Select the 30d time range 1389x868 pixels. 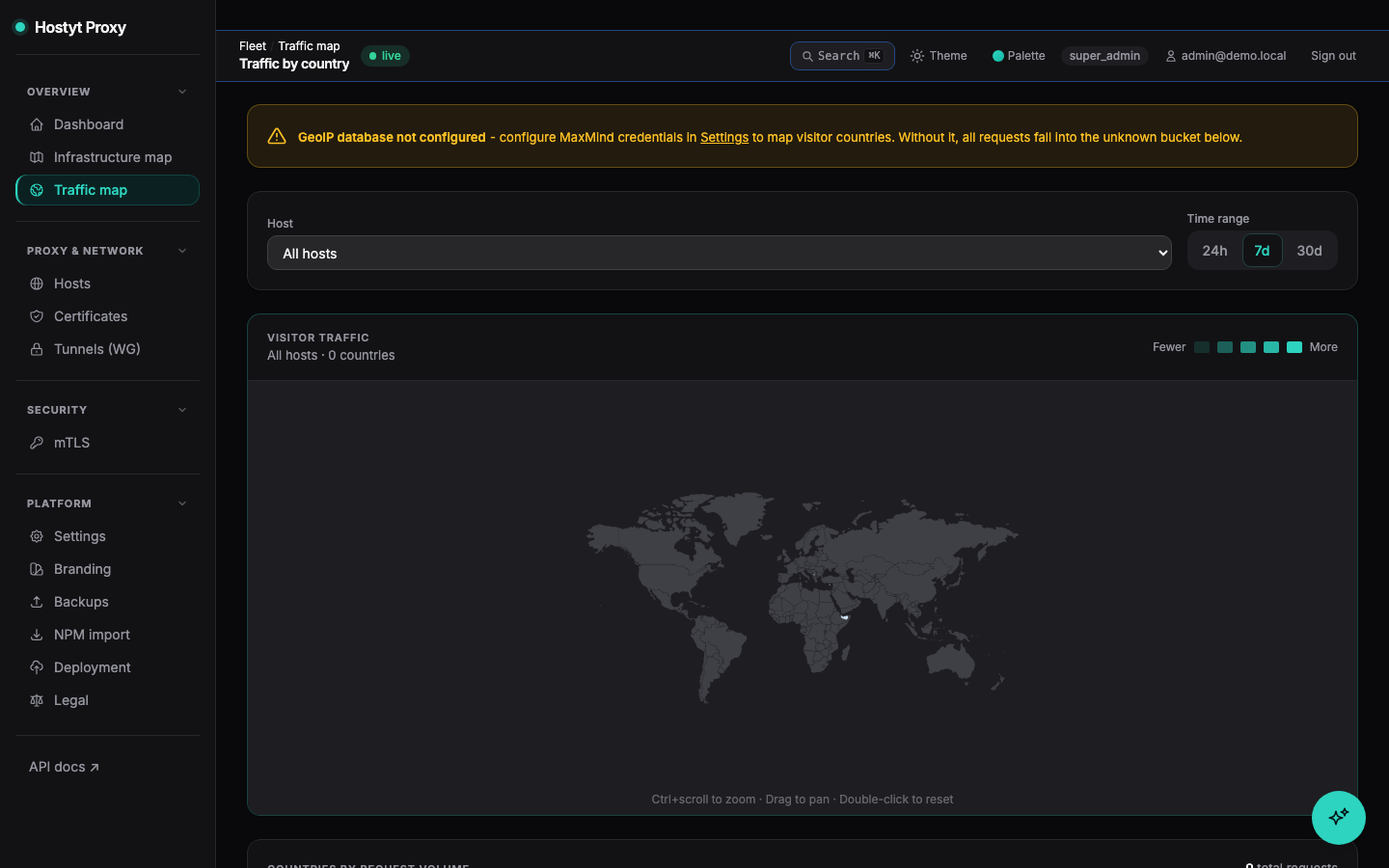pyautogui.click(x=1309, y=251)
